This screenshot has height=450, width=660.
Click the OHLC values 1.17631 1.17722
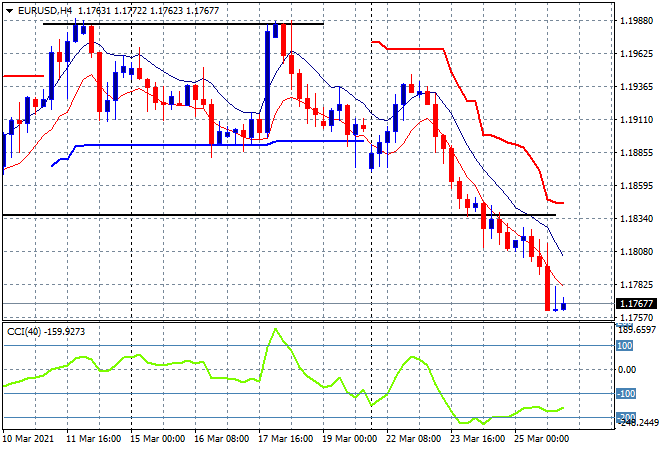113,11
